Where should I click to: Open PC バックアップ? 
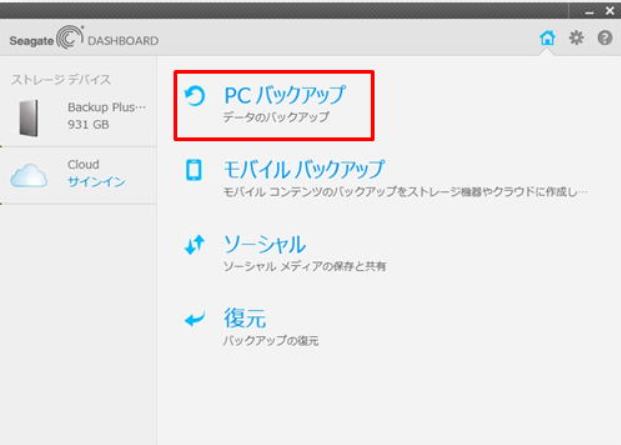pyautogui.click(x=285, y=95)
